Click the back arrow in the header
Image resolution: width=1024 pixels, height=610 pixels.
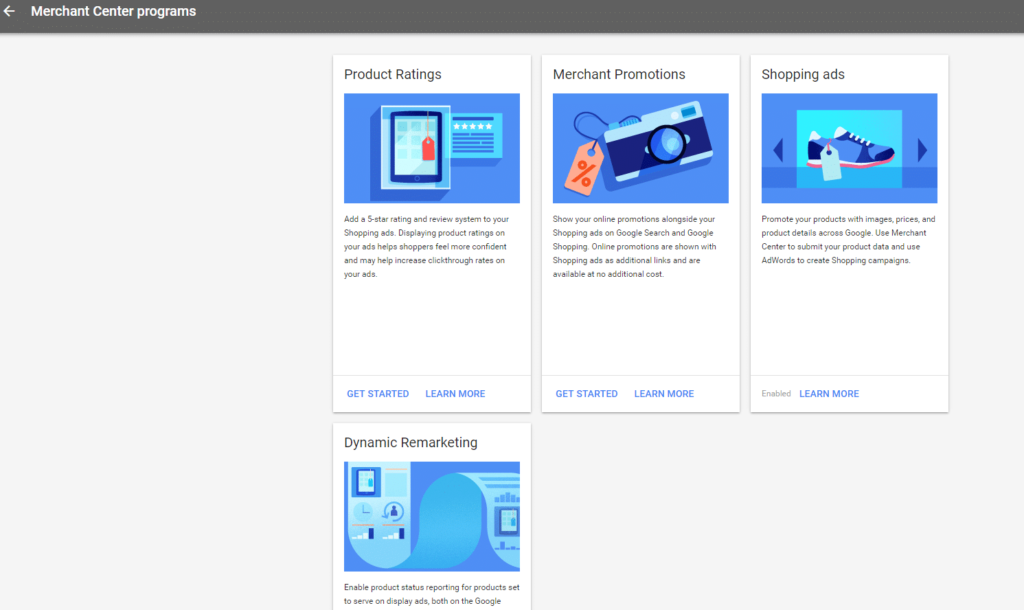10,12
